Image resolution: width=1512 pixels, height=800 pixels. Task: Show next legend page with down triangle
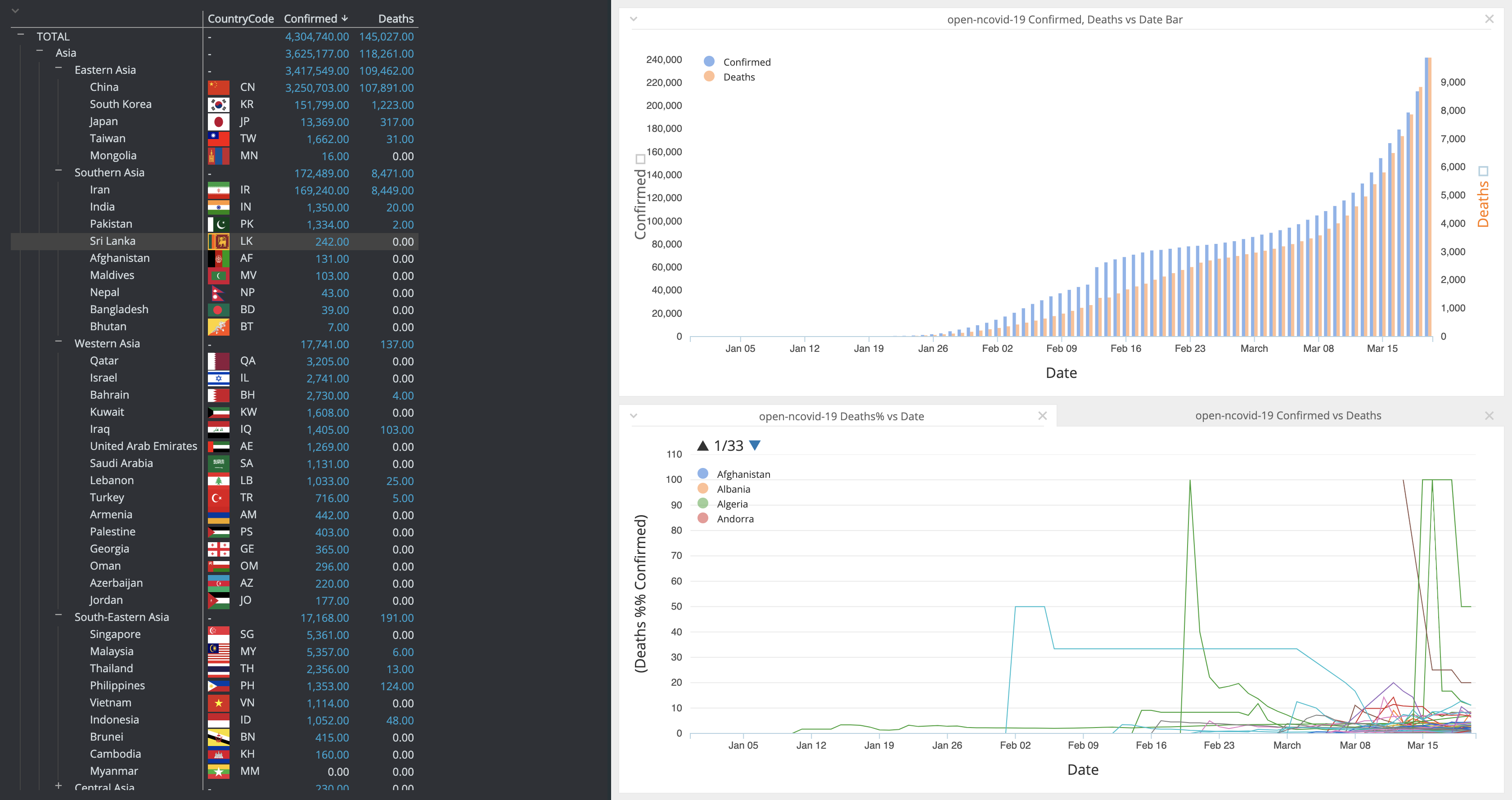755,445
